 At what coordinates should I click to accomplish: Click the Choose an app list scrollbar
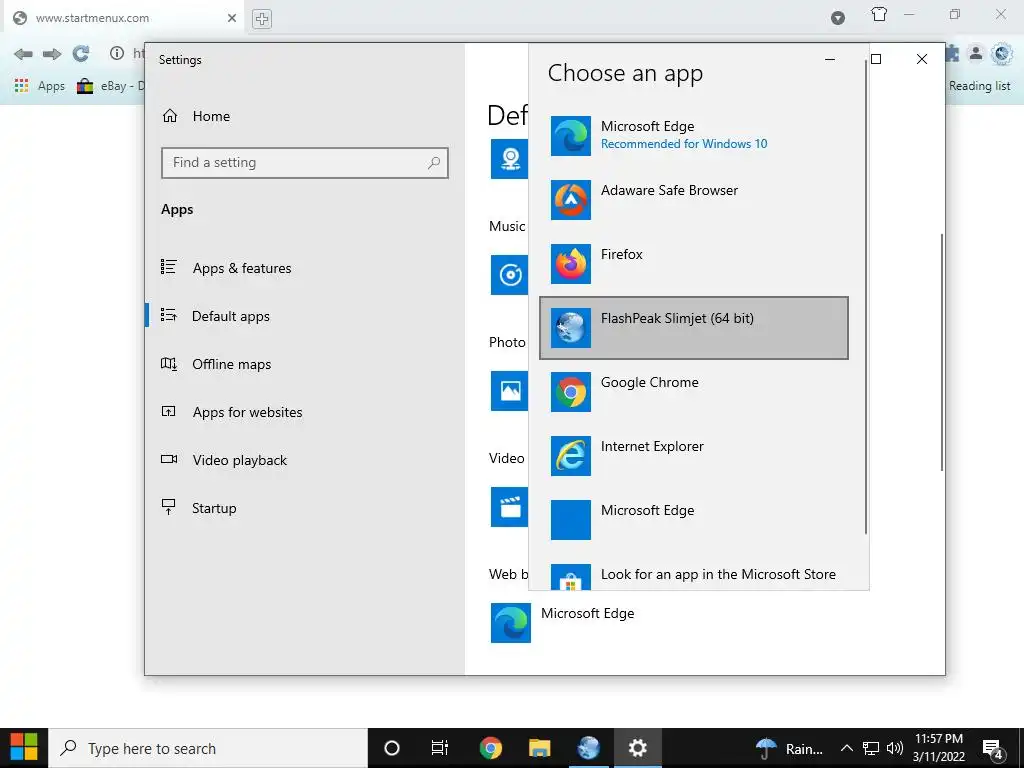pos(866,297)
